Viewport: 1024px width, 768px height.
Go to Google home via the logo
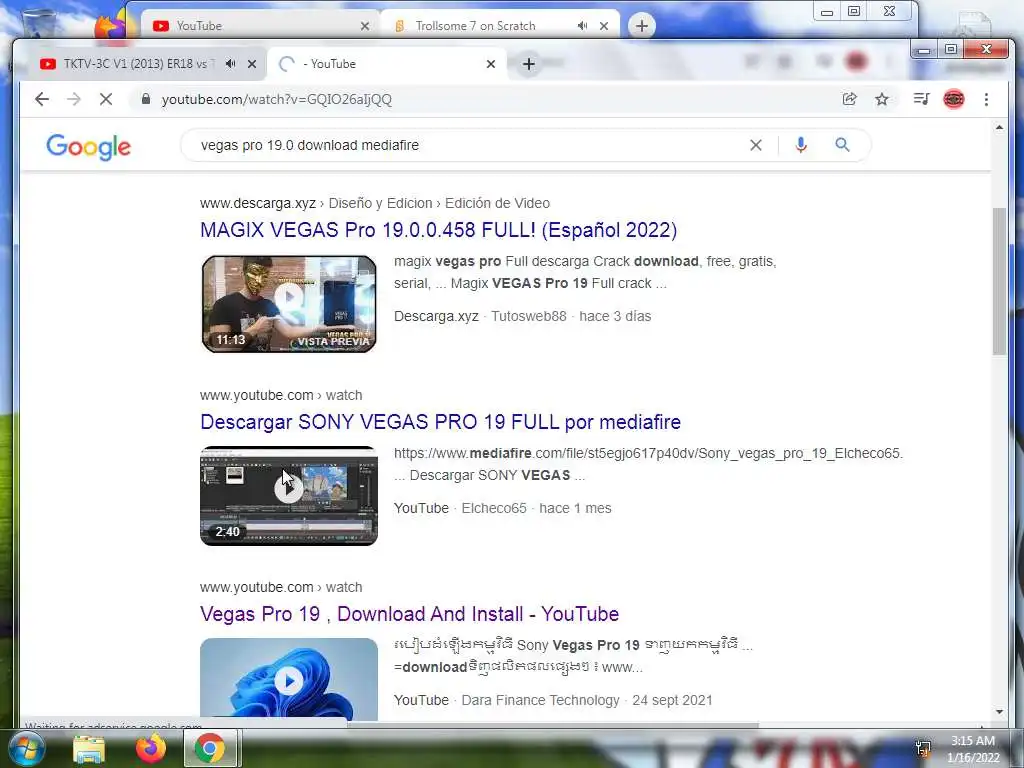[88, 147]
